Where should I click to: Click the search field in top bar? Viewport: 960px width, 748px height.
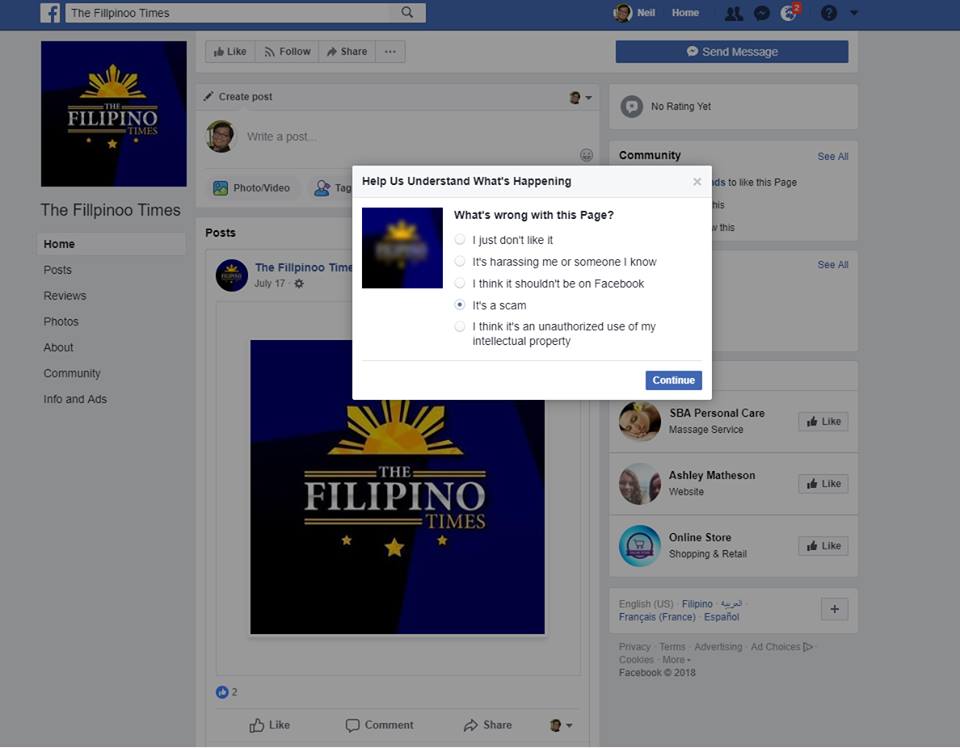pos(230,13)
